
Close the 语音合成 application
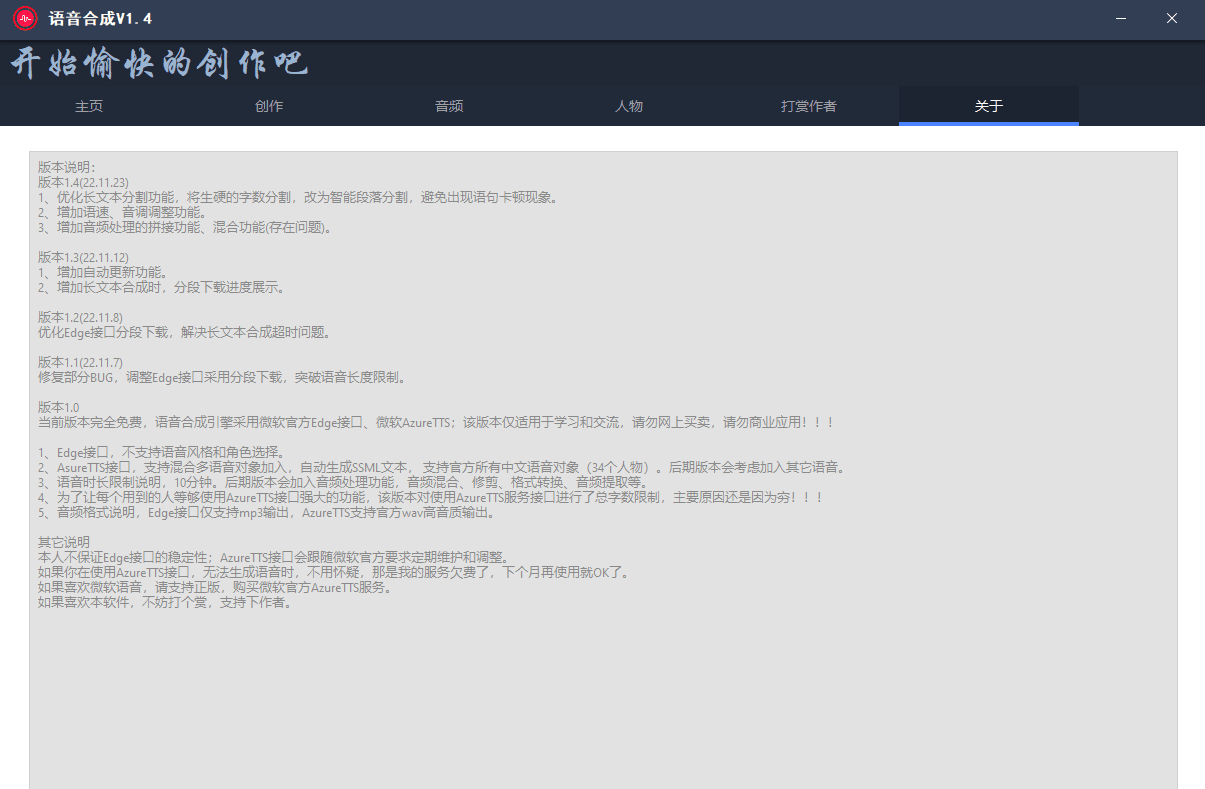1171,18
